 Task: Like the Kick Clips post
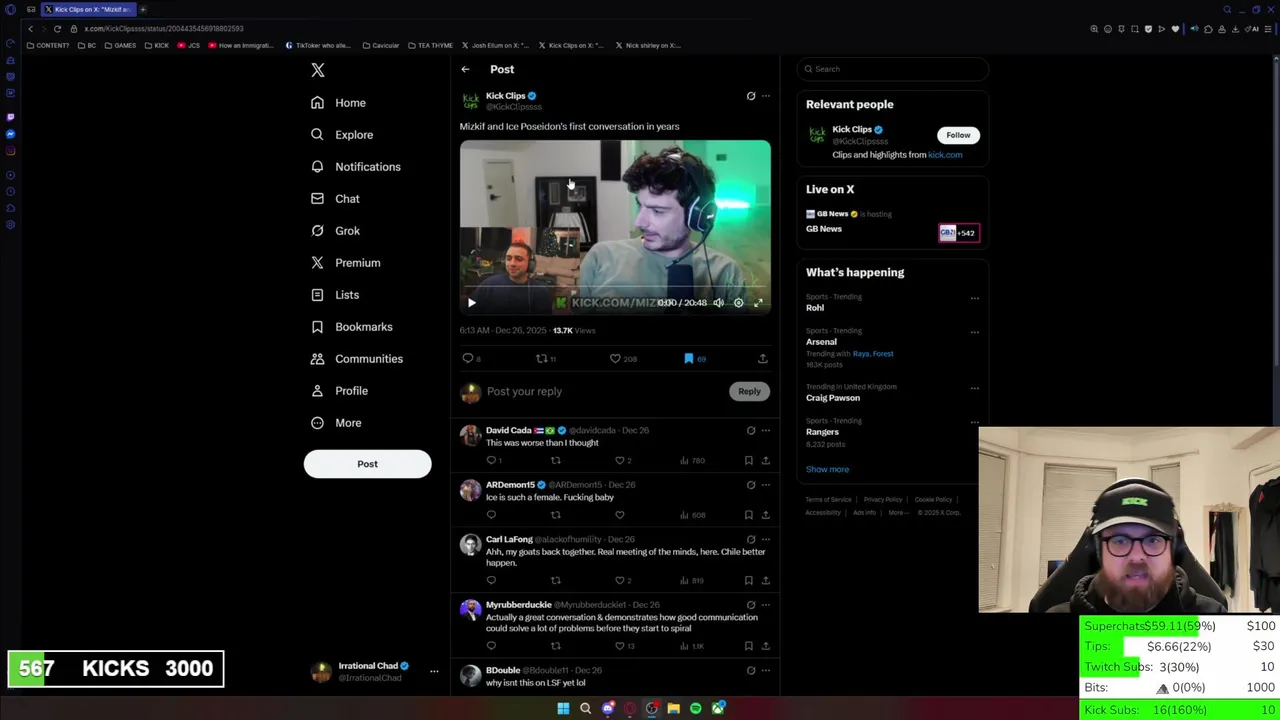615,358
